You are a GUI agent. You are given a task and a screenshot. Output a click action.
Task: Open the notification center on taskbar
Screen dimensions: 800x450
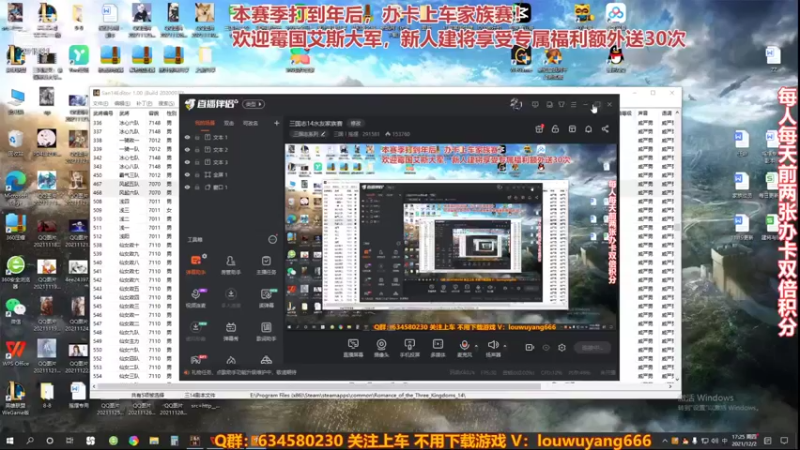785,441
